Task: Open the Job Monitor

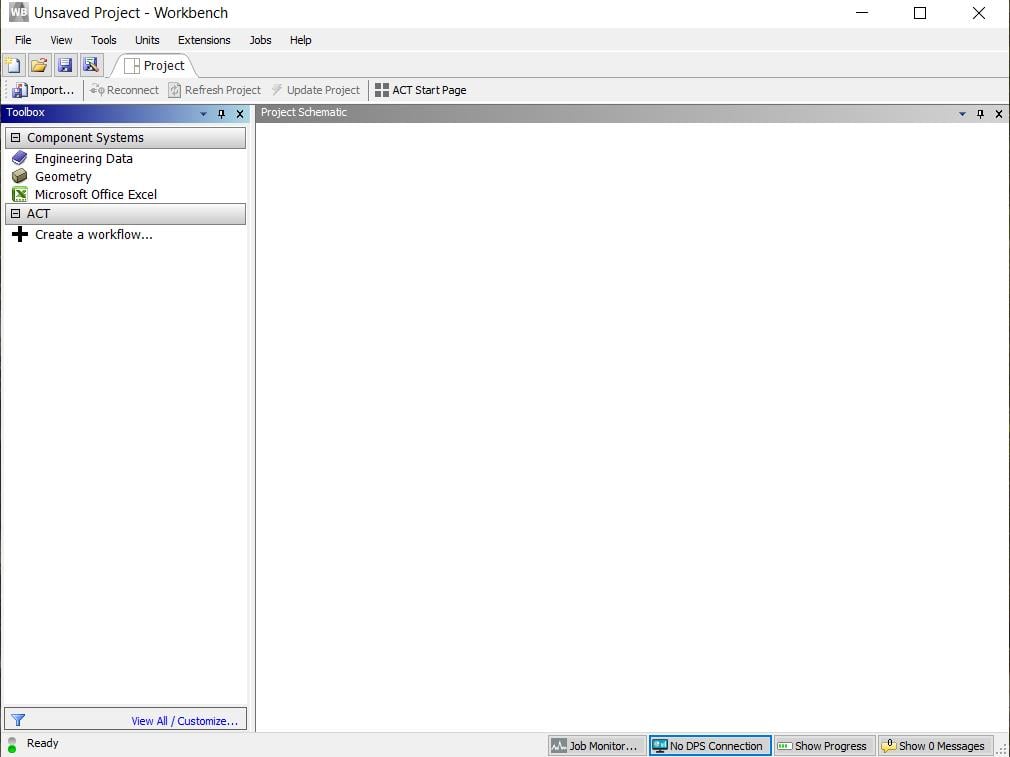Action: click(x=596, y=746)
